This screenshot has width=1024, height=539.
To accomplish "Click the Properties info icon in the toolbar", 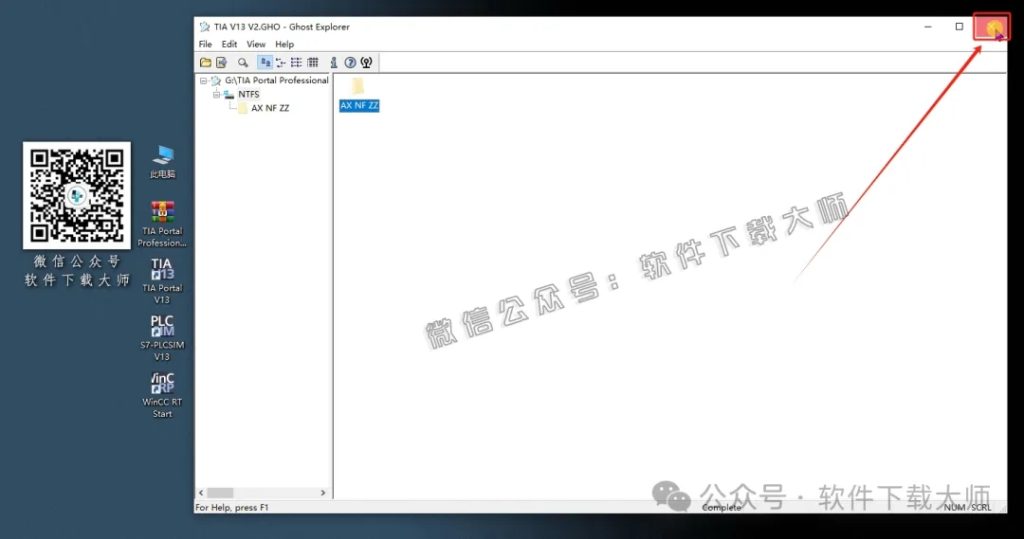I will (334, 63).
